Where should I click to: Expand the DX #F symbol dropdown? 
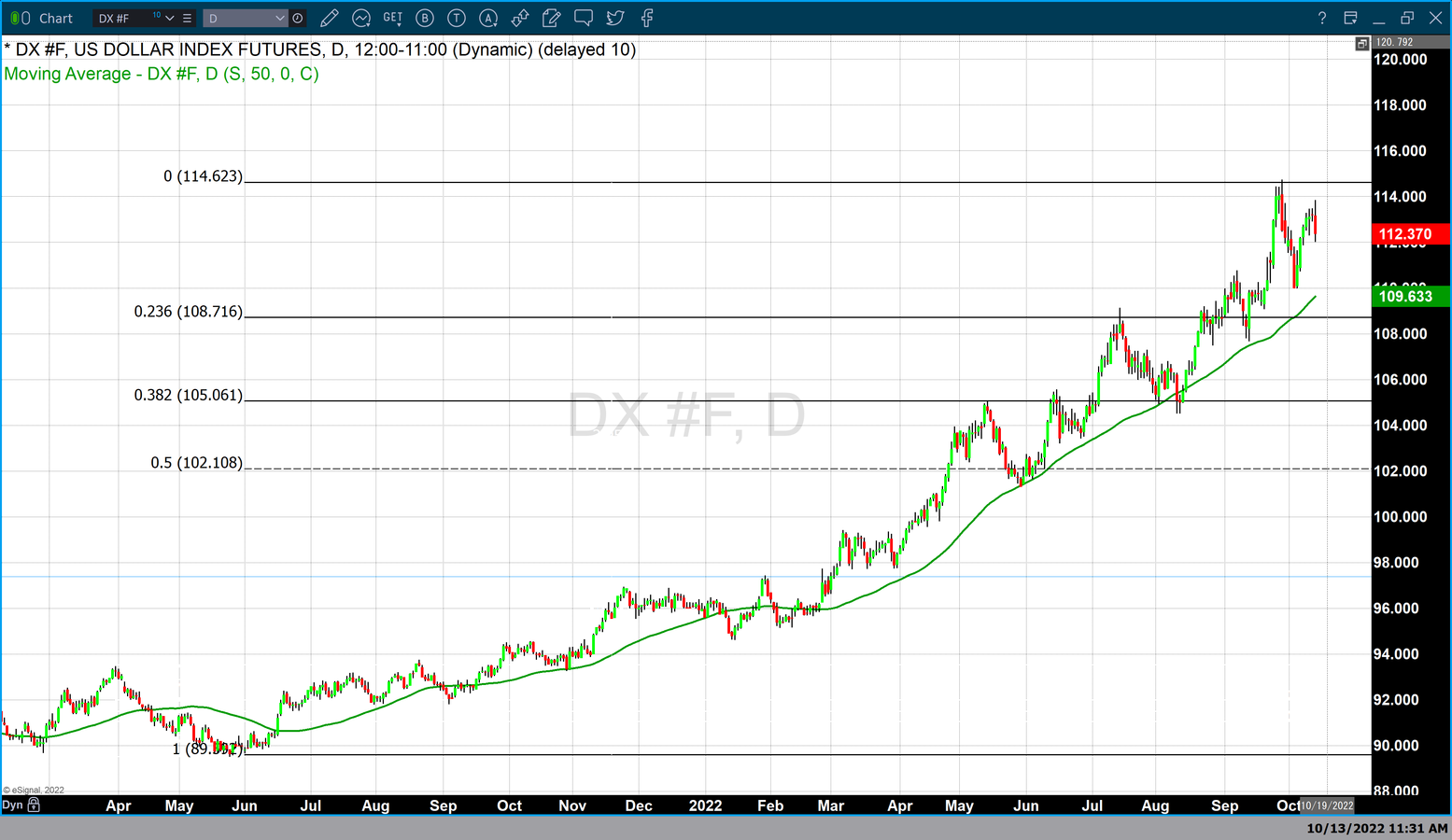point(170,18)
